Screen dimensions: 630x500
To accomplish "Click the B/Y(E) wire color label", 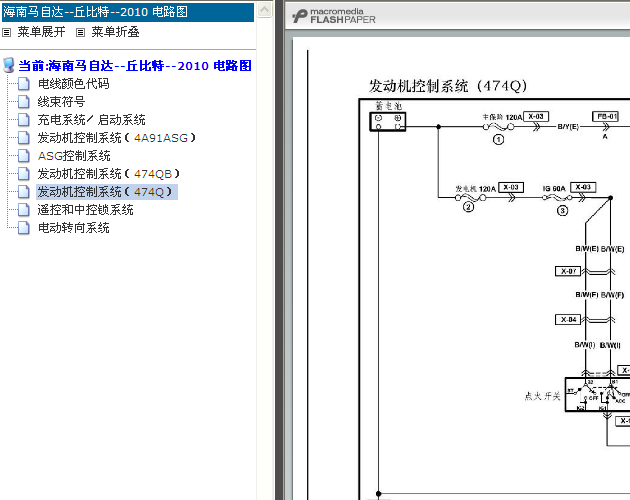I will point(568,127).
